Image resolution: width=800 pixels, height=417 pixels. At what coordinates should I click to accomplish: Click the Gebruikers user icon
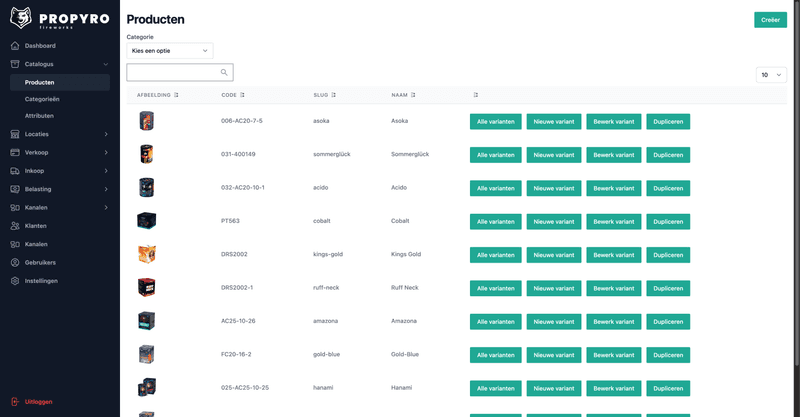point(15,262)
